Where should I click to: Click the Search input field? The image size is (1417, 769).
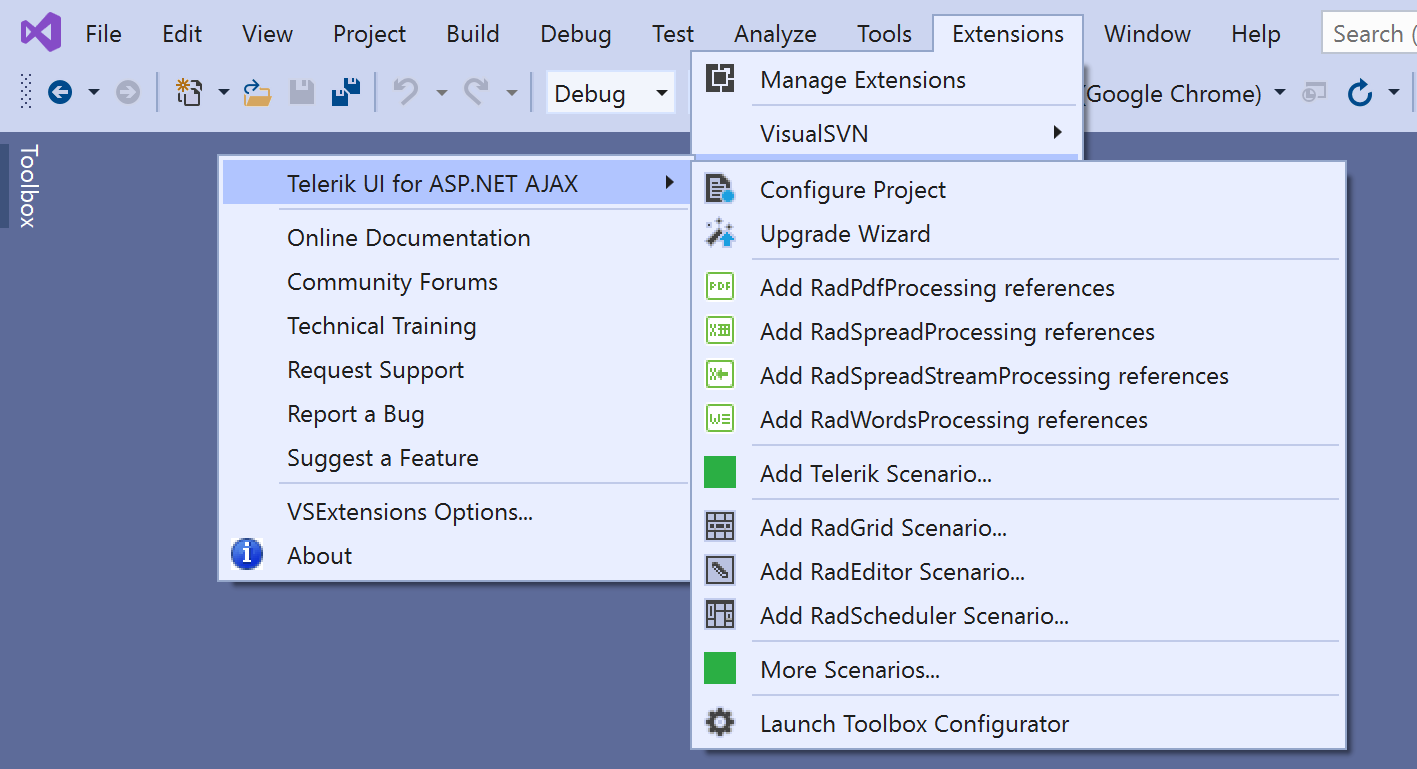[1370, 34]
